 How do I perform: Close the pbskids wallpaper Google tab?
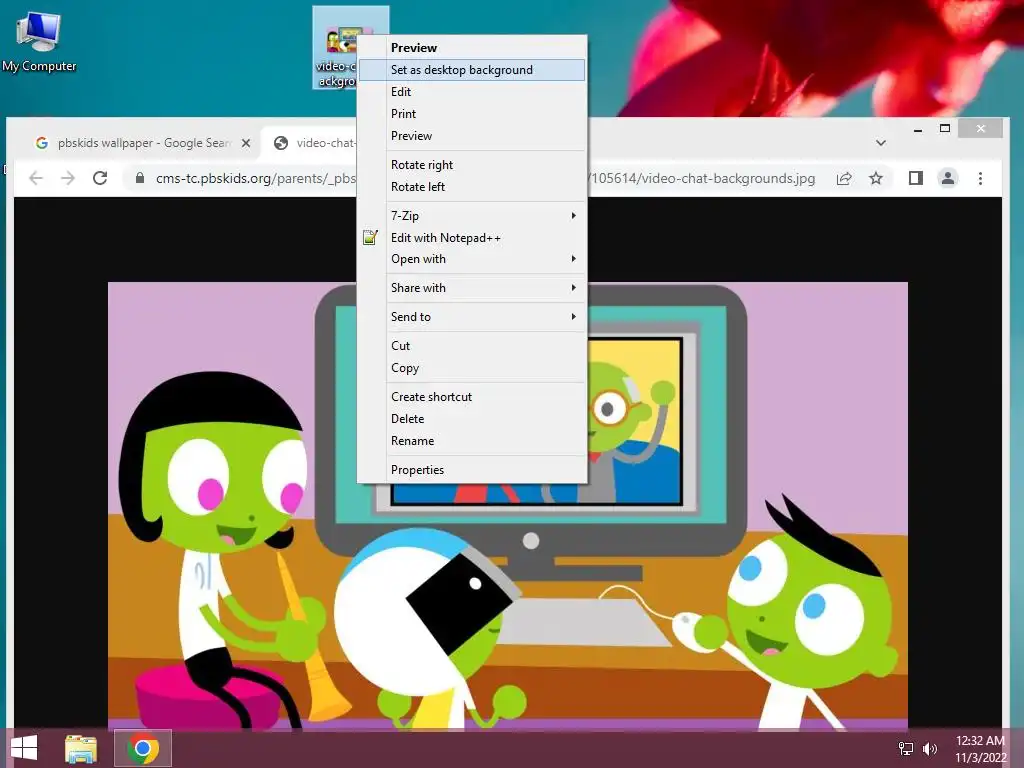coord(246,143)
